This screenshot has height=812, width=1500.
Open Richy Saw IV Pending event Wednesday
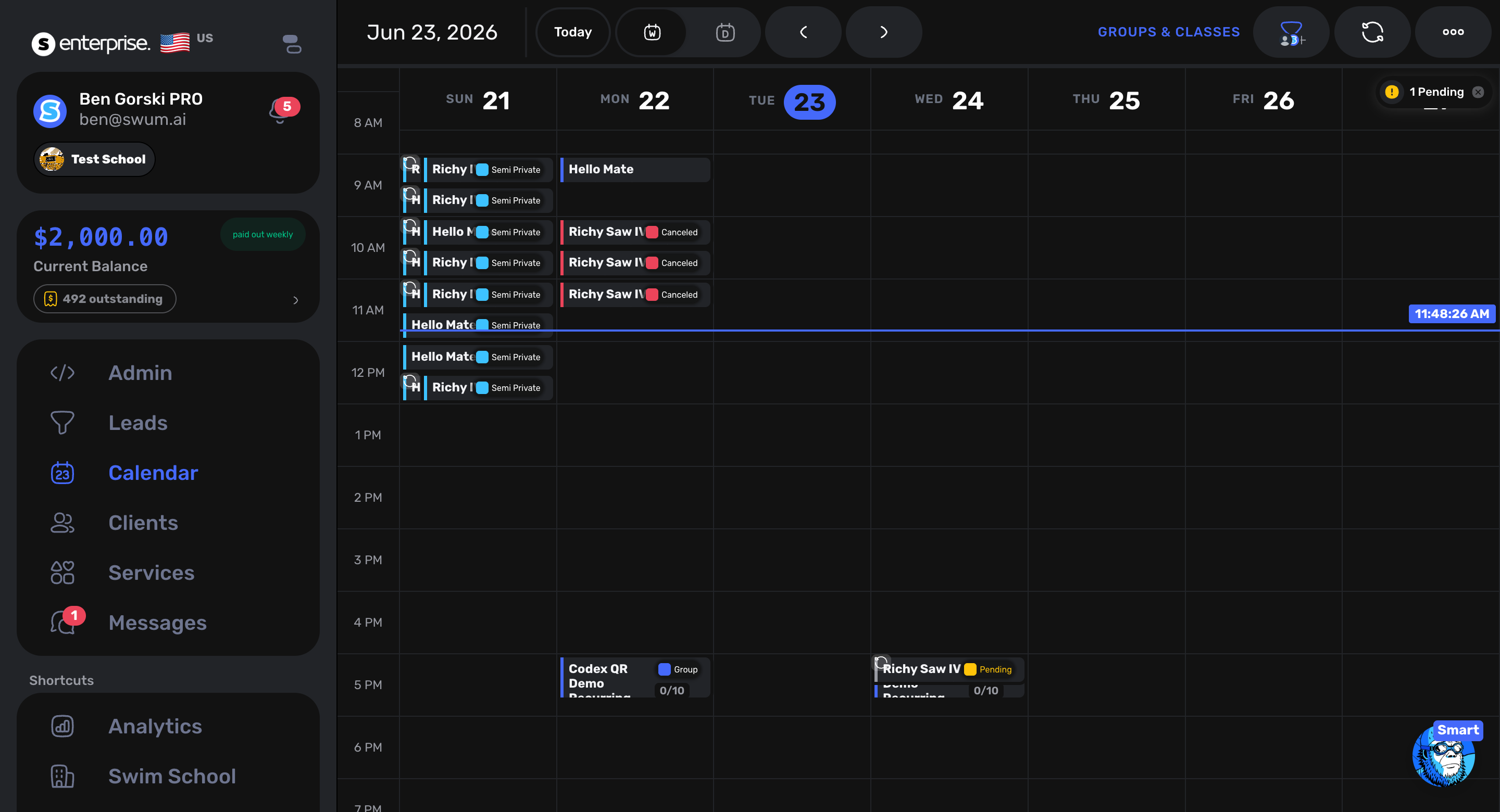coord(949,669)
